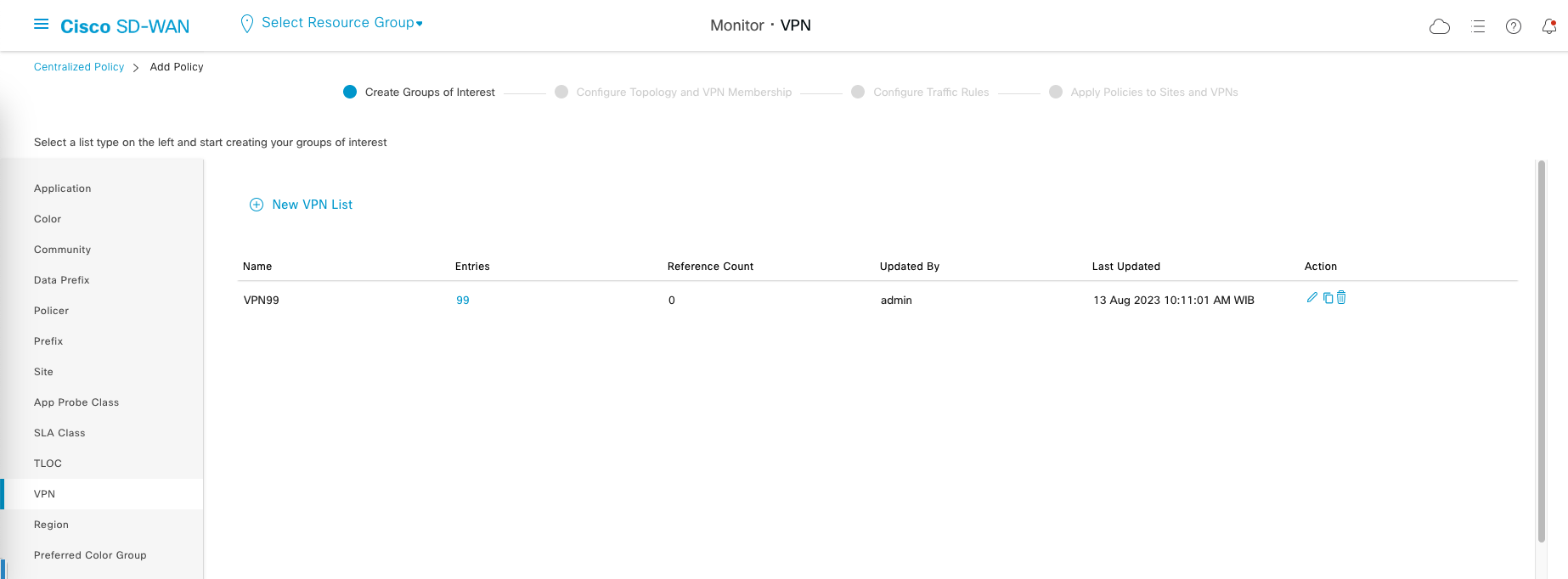Click the Cisco SD-WAN logo
This screenshot has width=1568, height=579.
tap(125, 26)
